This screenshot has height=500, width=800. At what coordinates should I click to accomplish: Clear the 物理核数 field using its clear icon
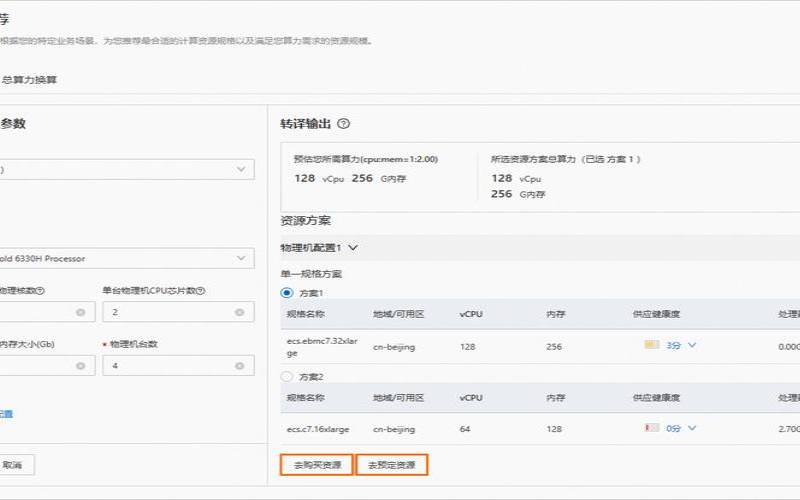[x=79, y=313]
